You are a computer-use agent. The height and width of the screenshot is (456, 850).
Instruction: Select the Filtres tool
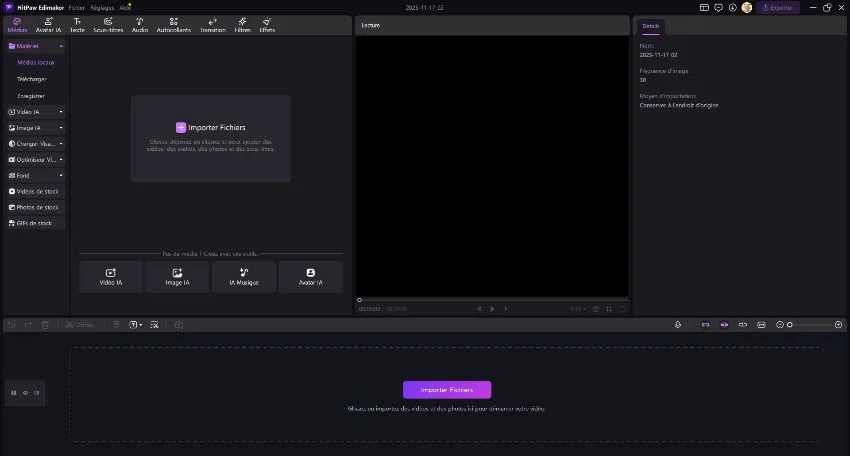(x=242, y=25)
